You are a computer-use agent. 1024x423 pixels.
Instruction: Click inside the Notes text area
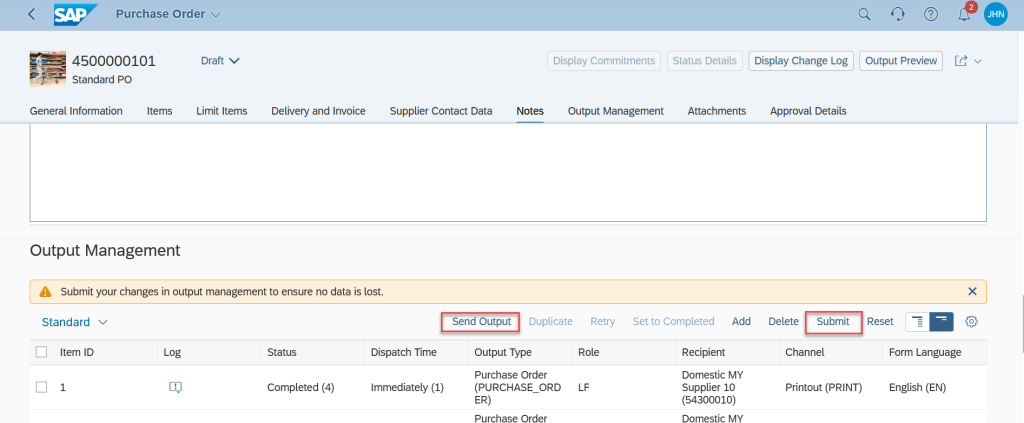[x=508, y=170]
